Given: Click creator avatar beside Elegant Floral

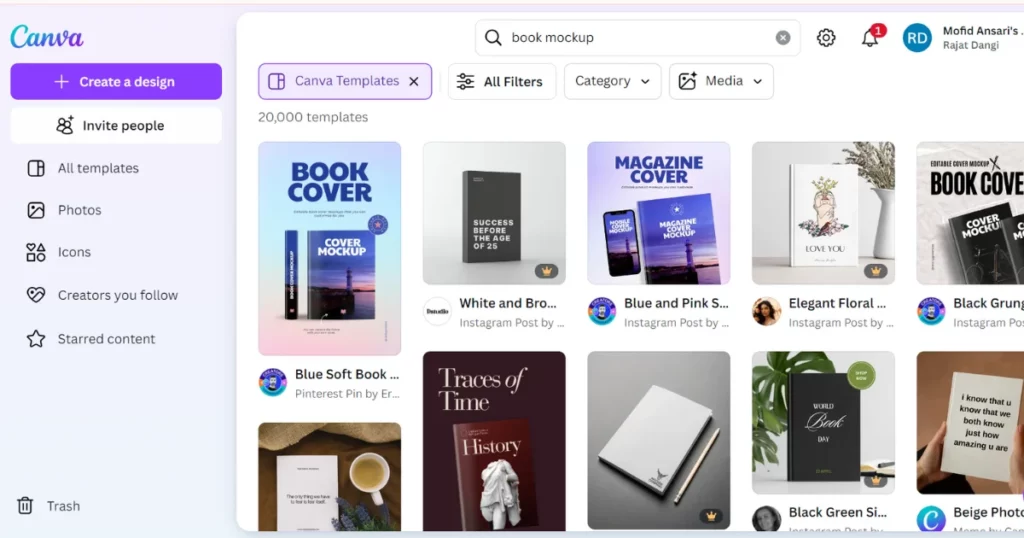Looking at the screenshot, I should (767, 311).
